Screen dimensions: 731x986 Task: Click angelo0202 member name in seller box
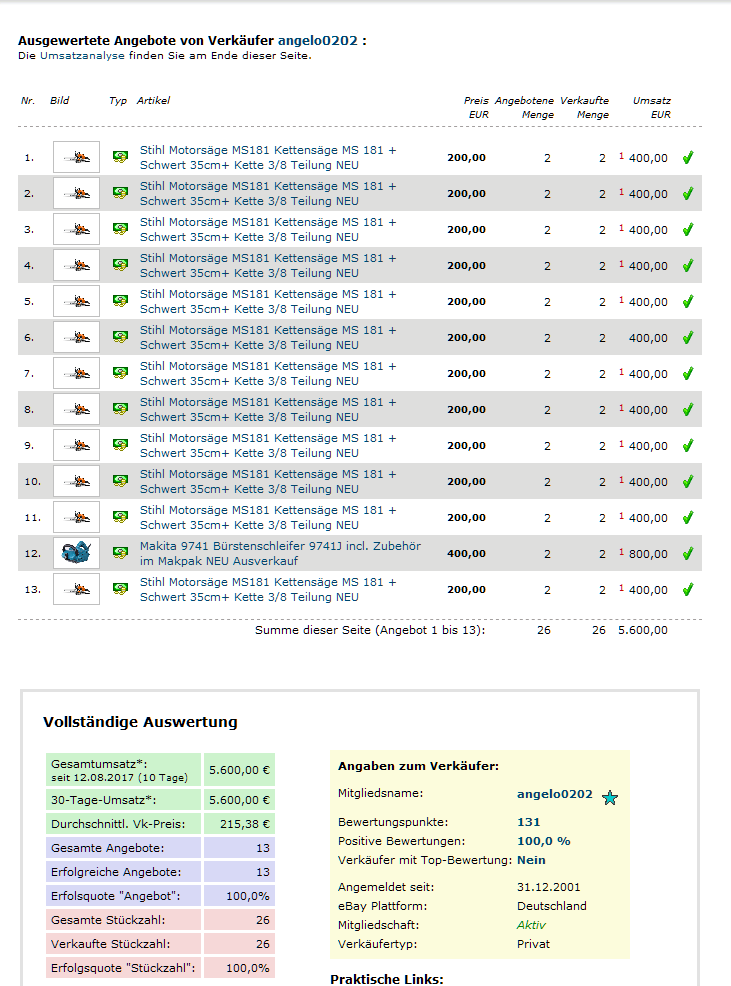[x=554, y=794]
